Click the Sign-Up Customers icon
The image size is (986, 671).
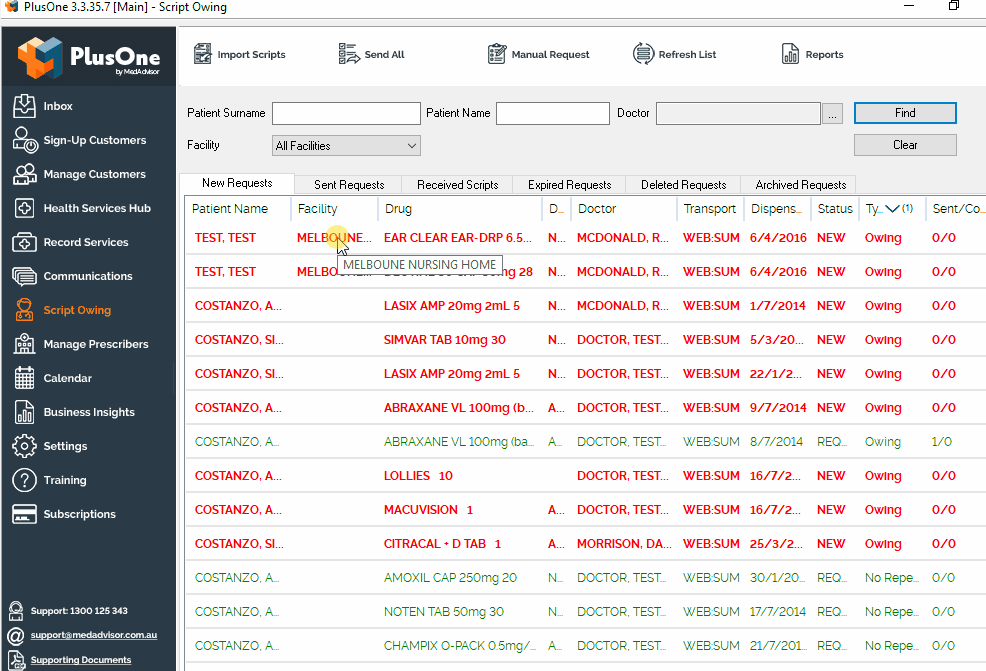(x=25, y=140)
